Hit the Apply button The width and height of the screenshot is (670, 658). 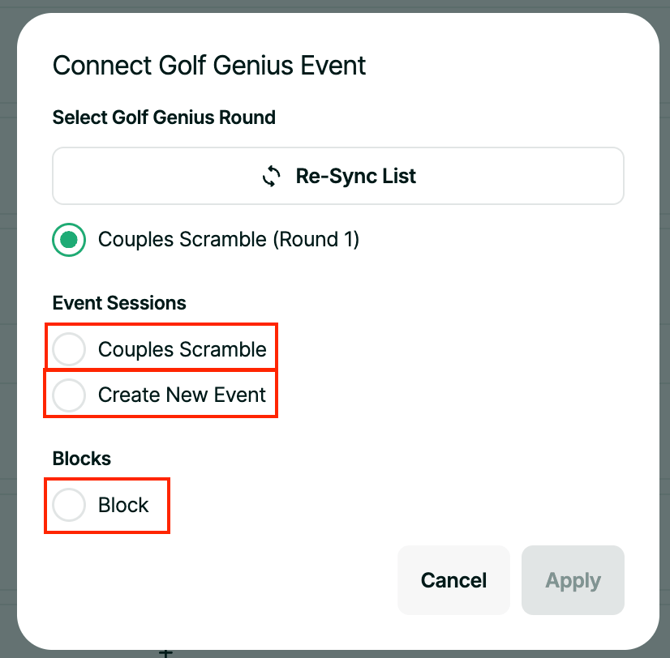pos(573,580)
